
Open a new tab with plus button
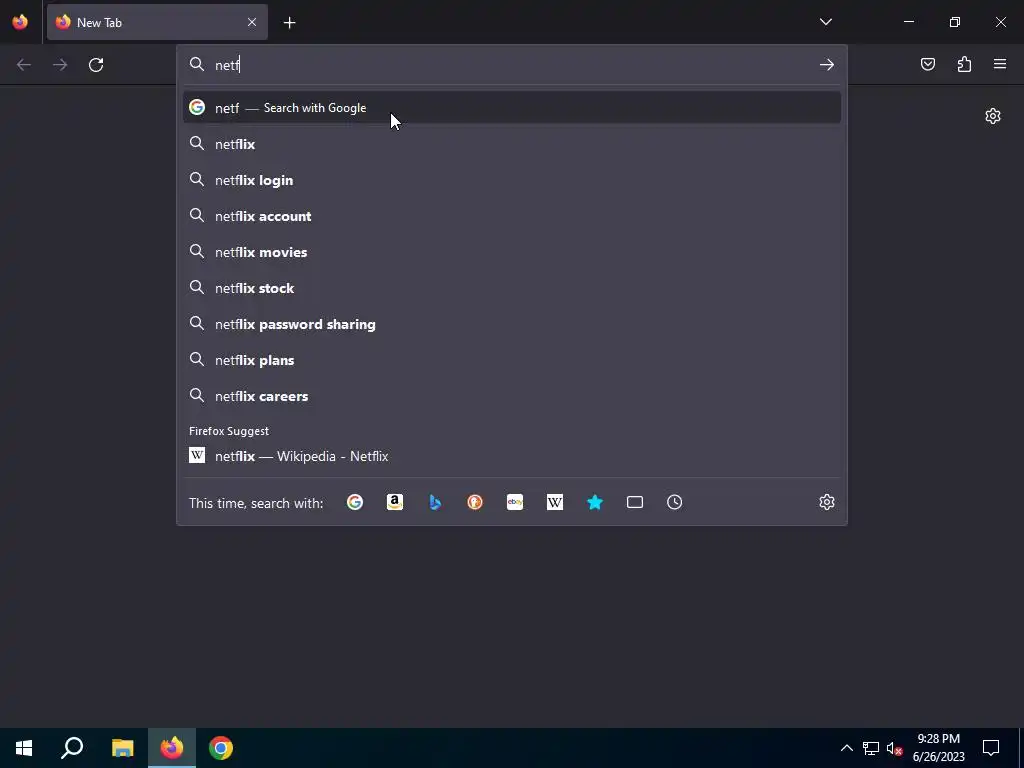(289, 23)
